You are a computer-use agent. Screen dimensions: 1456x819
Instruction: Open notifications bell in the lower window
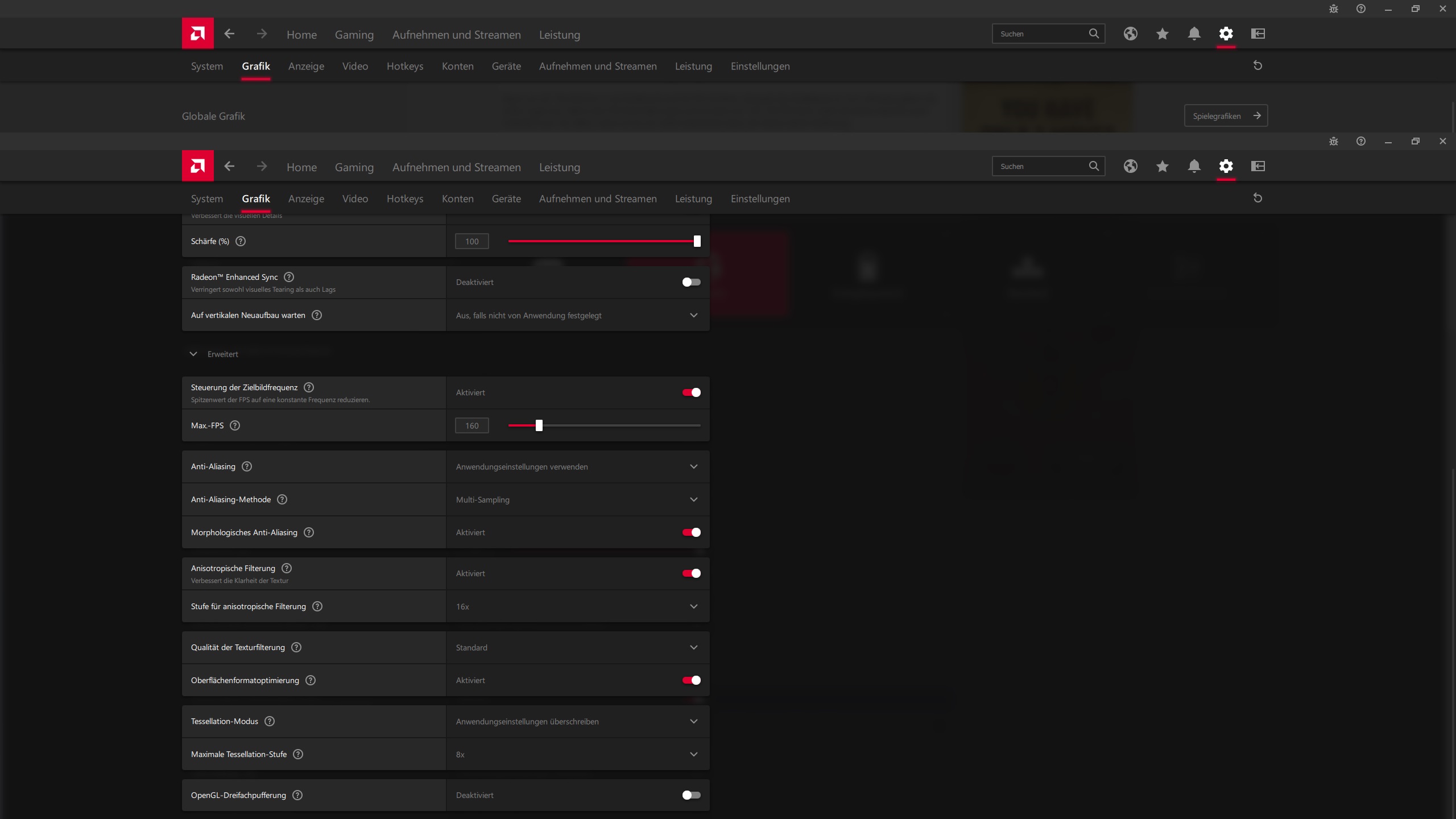coord(1194,166)
